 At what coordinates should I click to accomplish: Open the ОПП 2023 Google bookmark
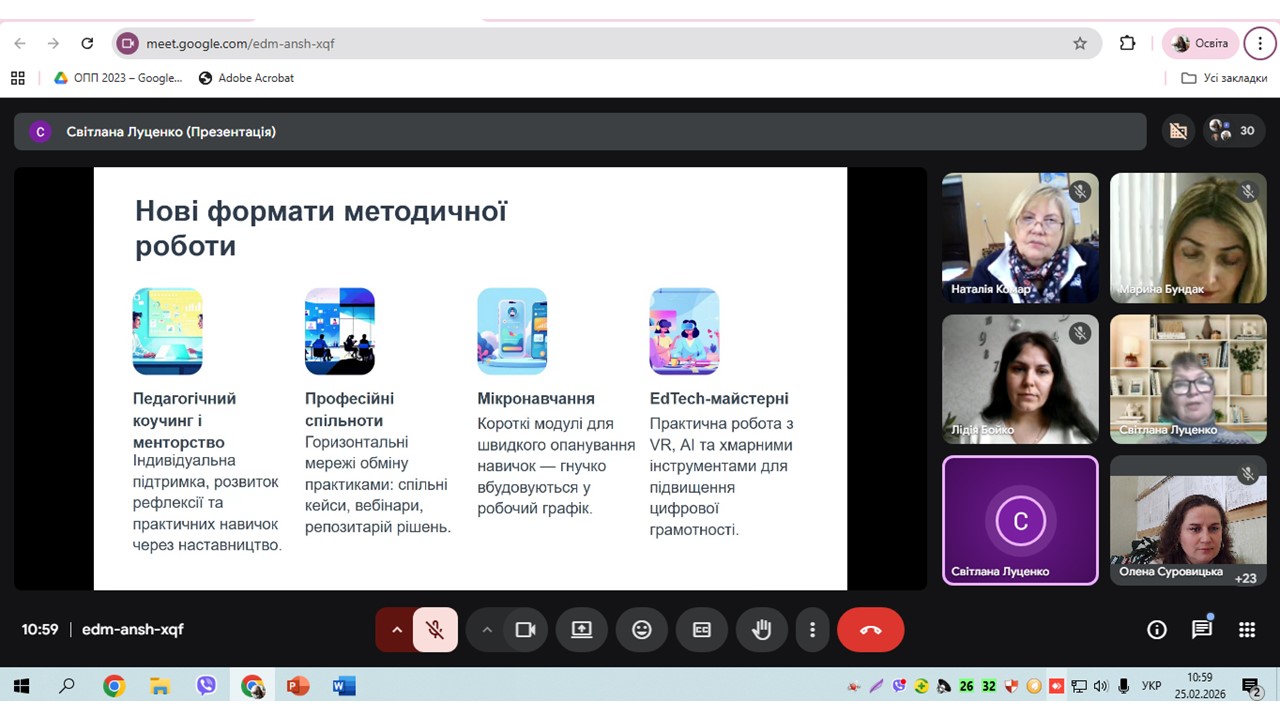coord(118,78)
